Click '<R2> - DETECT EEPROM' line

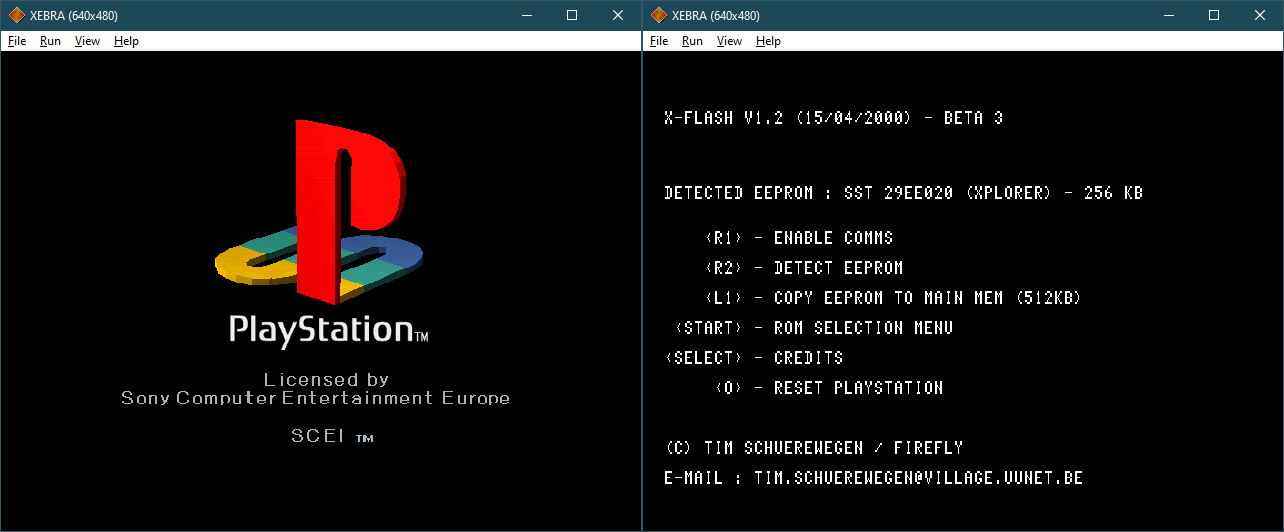(803, 268)
